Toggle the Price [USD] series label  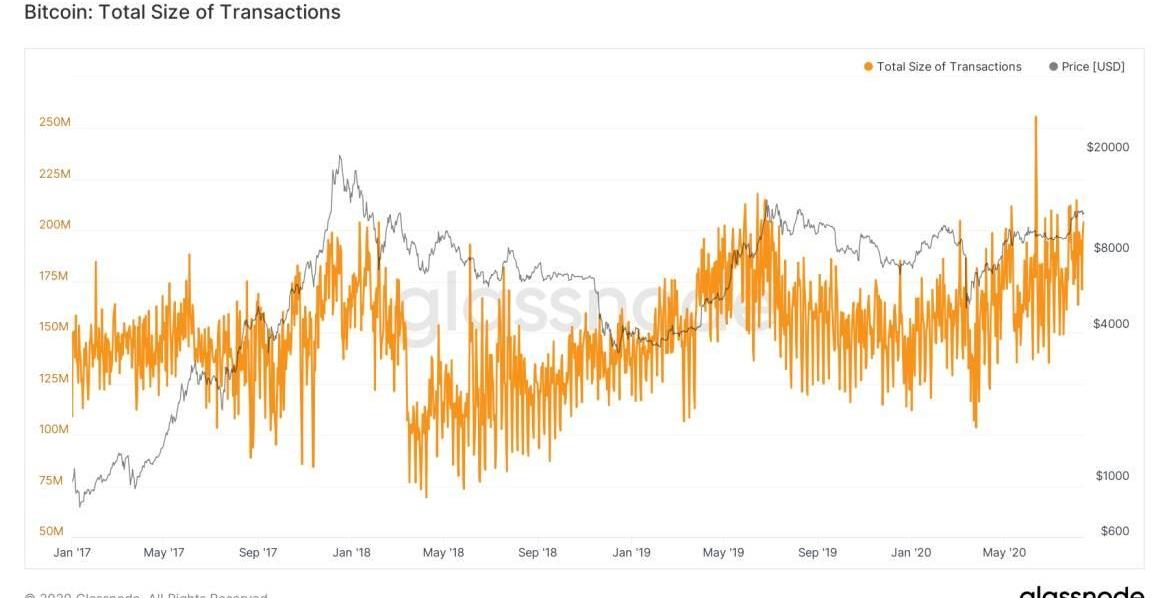tap(1093, 67)
